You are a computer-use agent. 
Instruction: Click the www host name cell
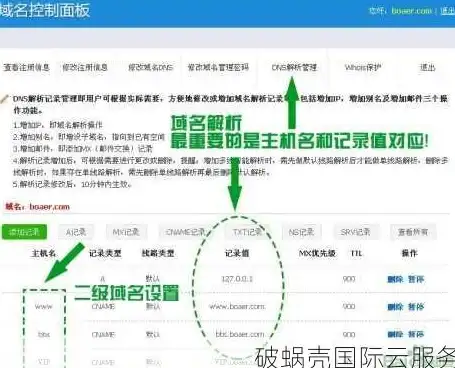(44, 306)
